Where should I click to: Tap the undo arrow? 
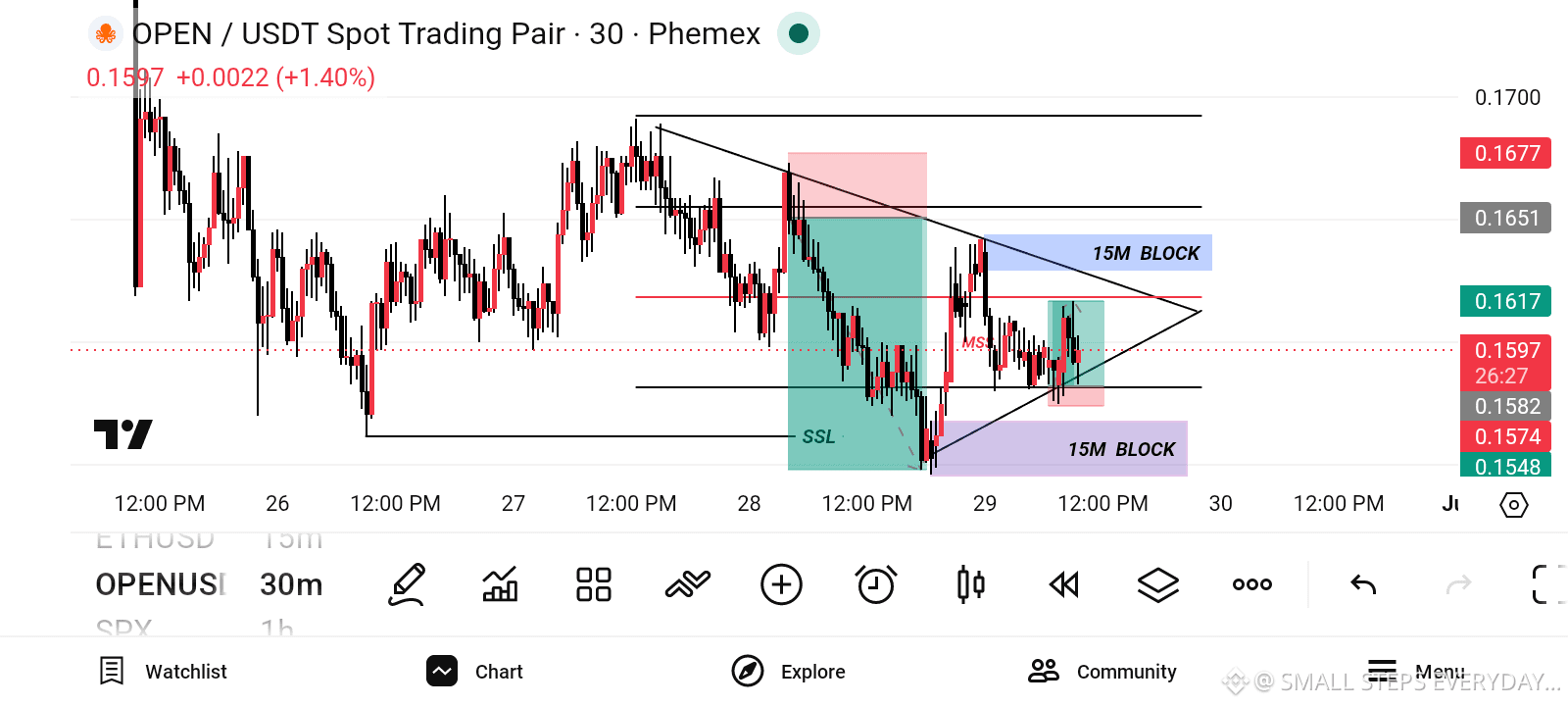pyautogui.click(x=1363, y=584)
